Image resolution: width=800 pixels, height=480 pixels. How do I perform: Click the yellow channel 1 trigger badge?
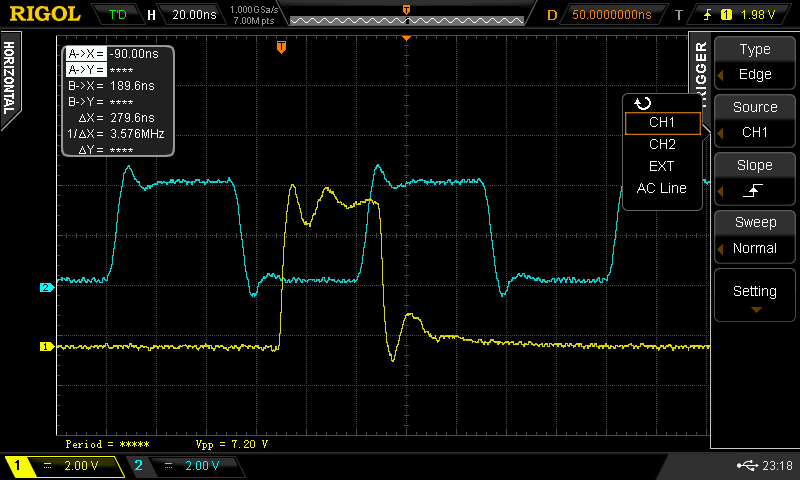coord(726,15)
